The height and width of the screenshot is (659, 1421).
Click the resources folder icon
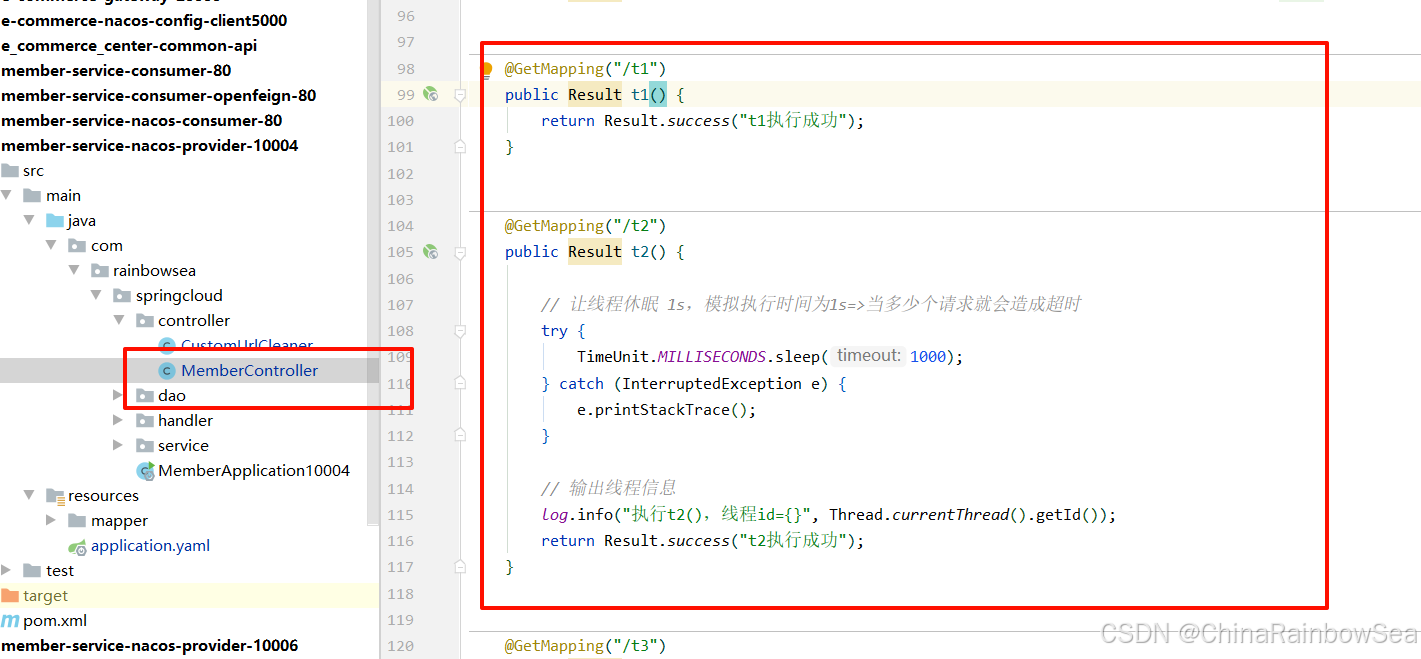click(x=55, y=495)
